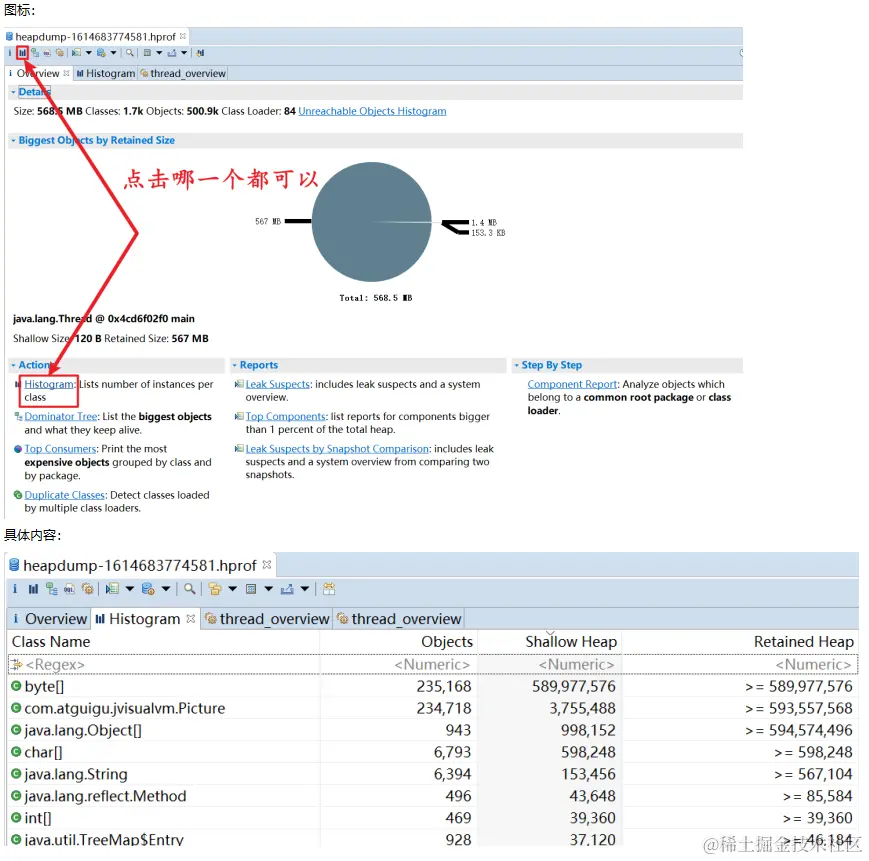Click calculate retained size icon in lower toolbar
The width and height of the screenshot is (869, 861).
pos(251,589)
